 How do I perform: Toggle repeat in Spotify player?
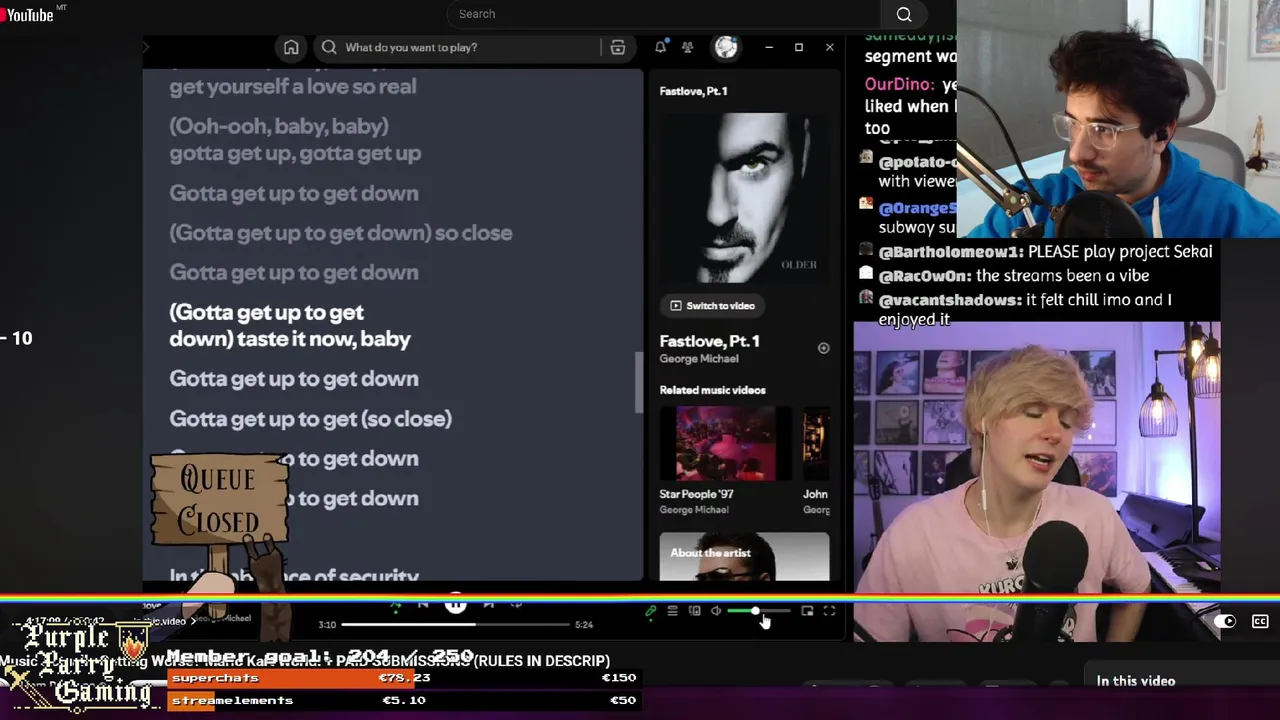click(516, 604)
